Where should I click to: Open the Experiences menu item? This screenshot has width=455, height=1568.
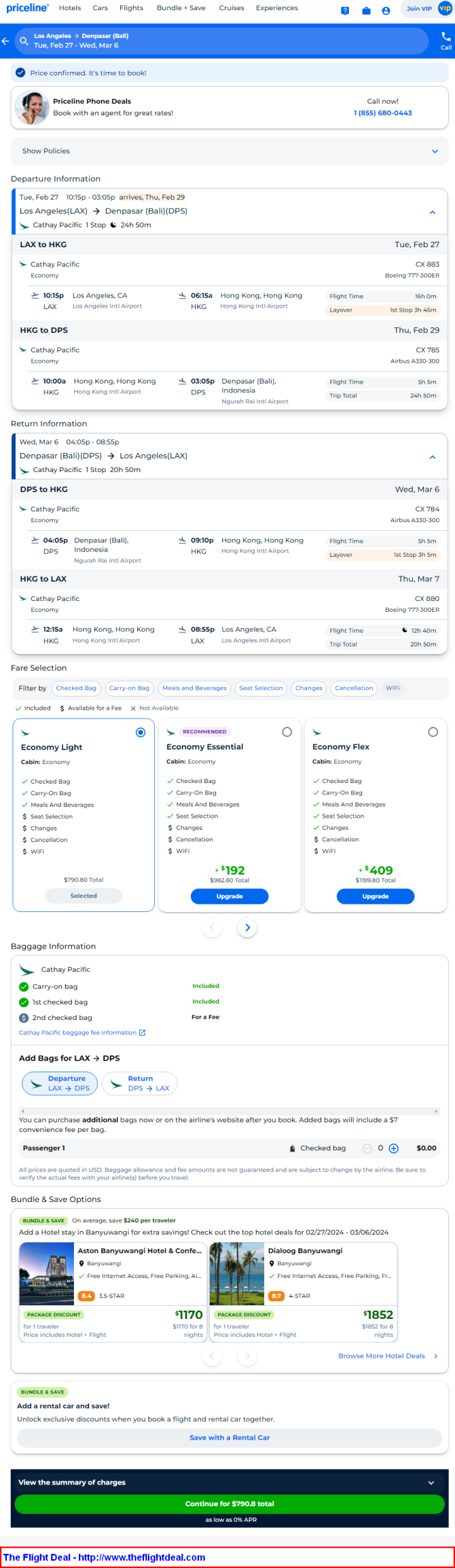pyautogui.click(x=277, y=8)
